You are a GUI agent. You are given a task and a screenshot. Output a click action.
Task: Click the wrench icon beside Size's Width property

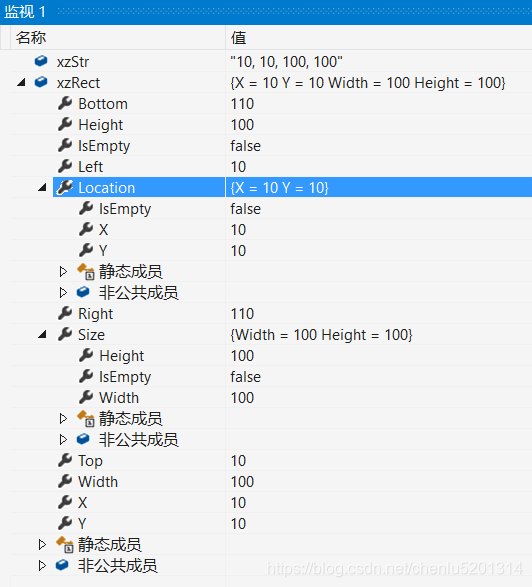click(86, 397)
